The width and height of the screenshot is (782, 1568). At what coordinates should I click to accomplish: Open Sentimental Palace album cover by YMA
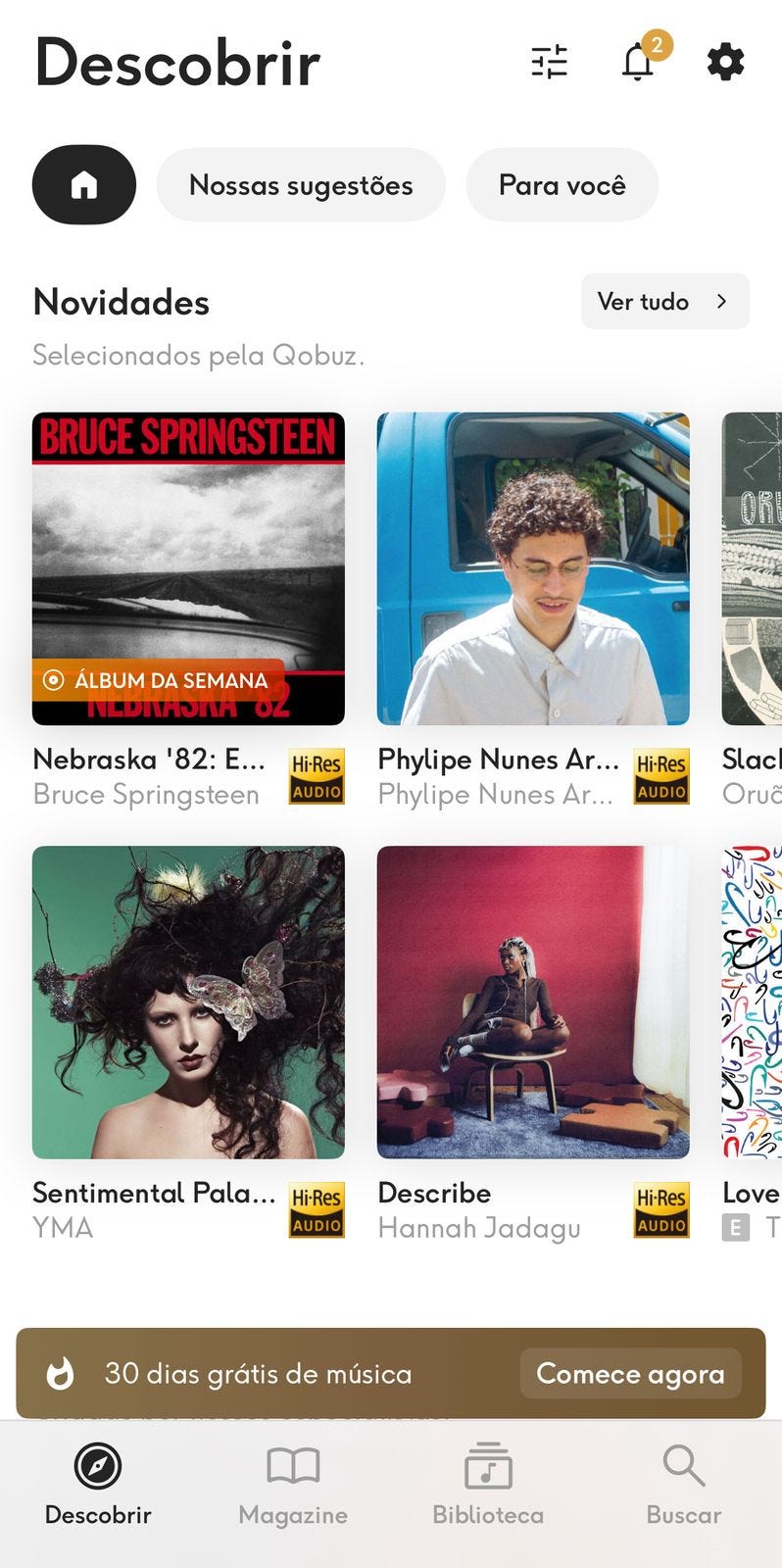click(188, 1002)
